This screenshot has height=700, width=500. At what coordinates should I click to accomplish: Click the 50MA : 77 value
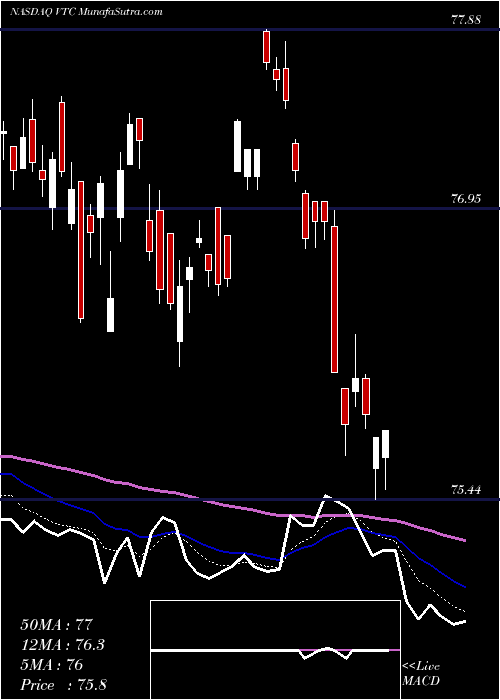click(57, 625)
